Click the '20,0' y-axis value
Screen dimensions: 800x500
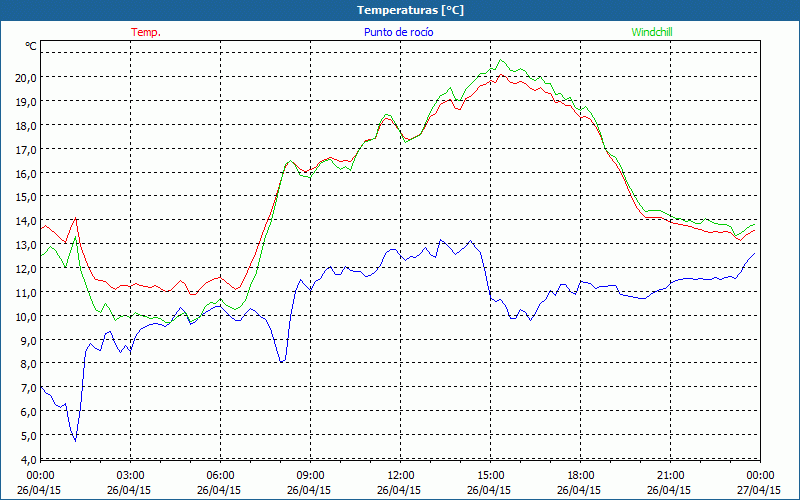[26, 78]
